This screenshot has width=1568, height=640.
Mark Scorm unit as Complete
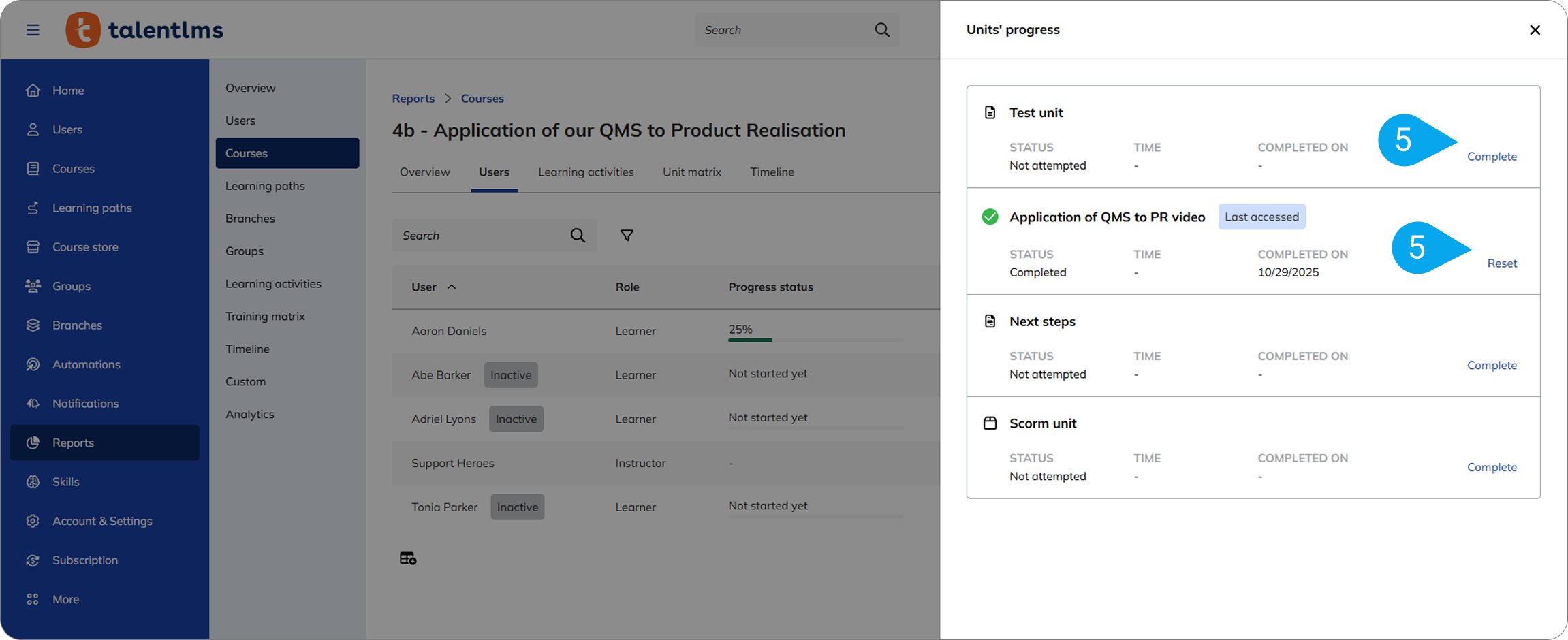pyautogui.click(x=1491, y=467)
